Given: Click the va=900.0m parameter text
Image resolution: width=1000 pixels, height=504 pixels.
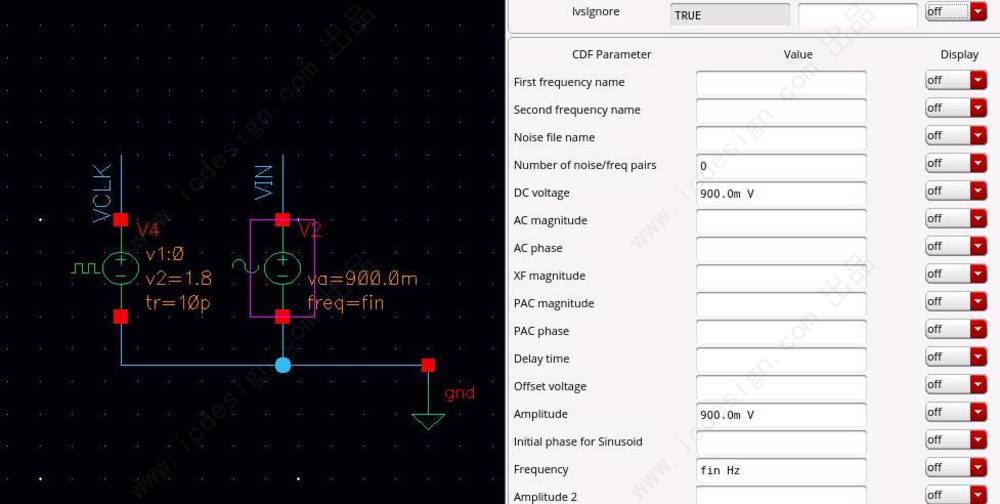Looking at the screenshot, I should (362, 279).
